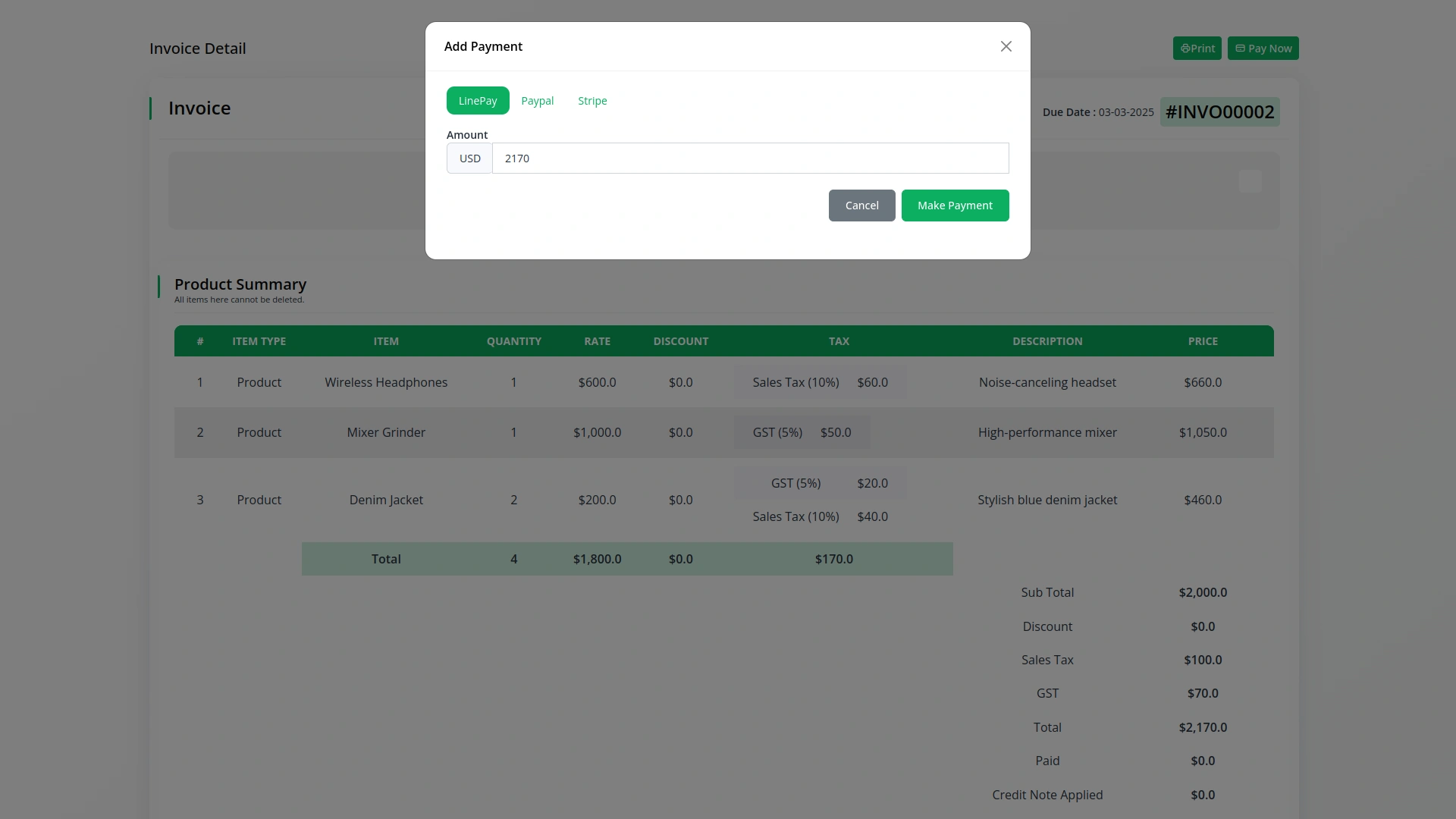Click the Sales Tax (10%) tag on row one
This screenshot has width=1456, height=819.
[818, 382]
